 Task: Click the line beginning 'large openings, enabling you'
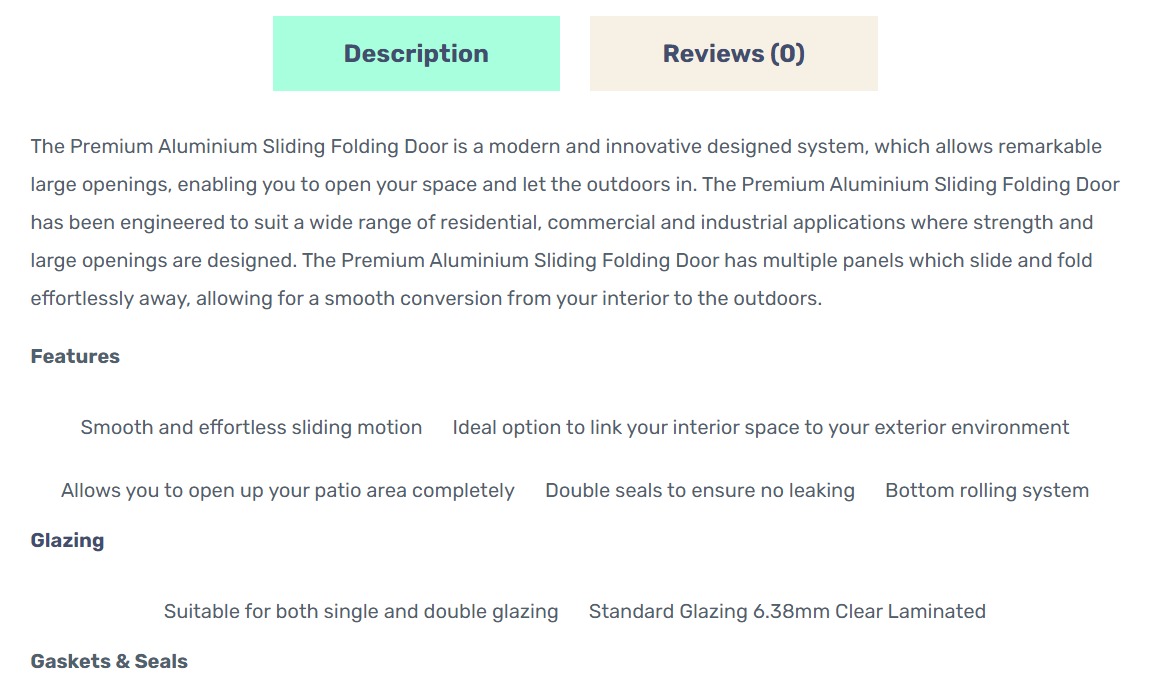(575, 185)
